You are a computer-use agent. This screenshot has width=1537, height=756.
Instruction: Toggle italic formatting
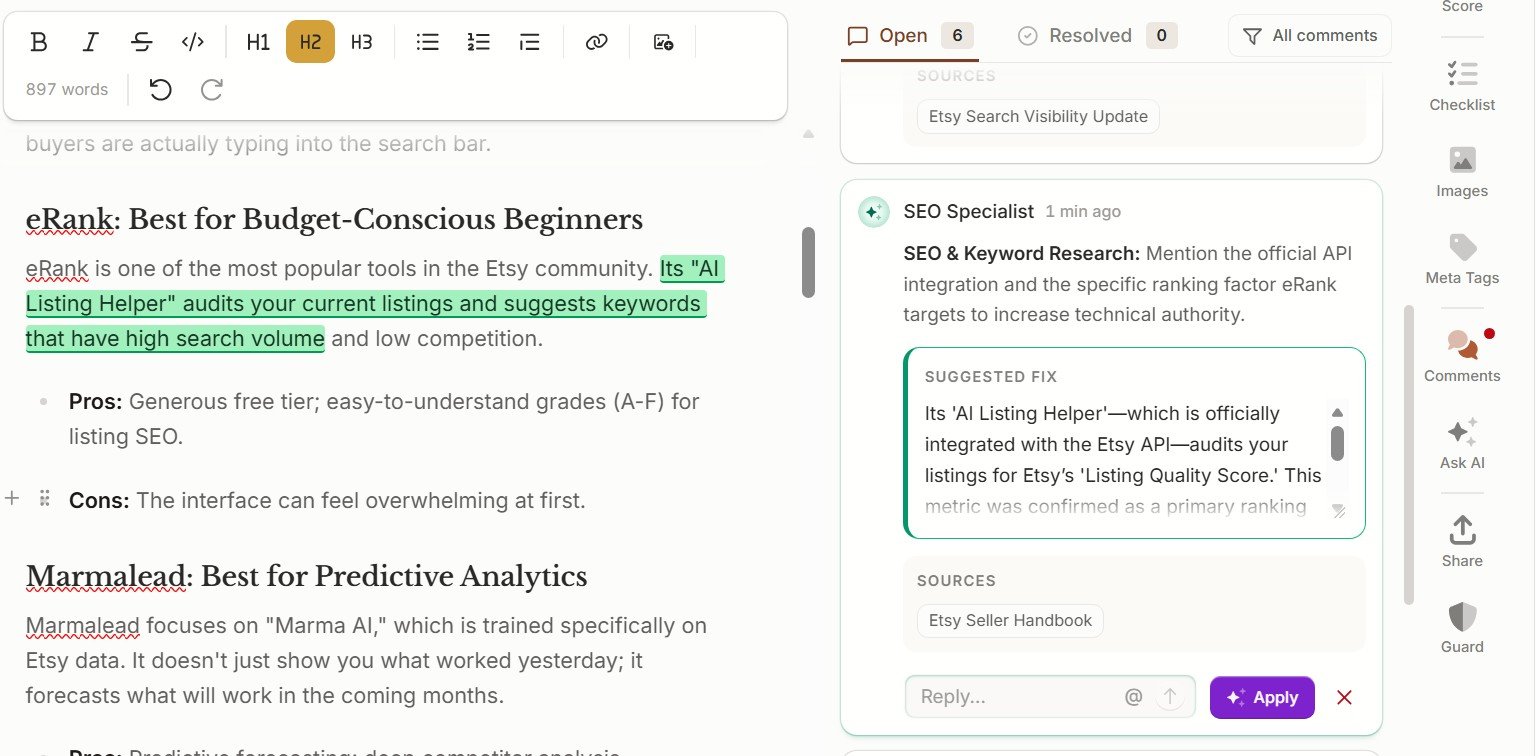(91, 42)
